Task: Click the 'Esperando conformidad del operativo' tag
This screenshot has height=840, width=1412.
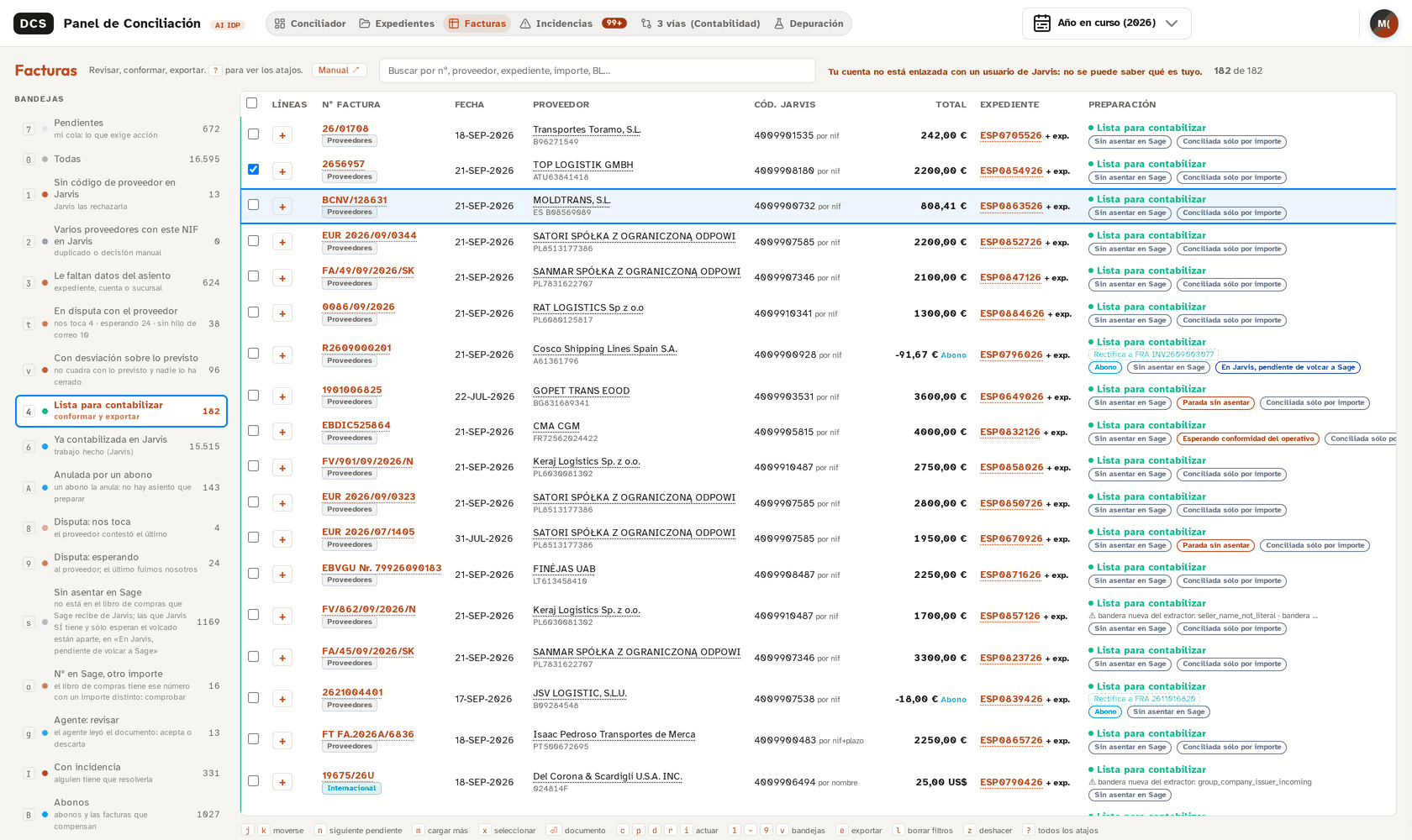Action: [x=1247, y=438]
